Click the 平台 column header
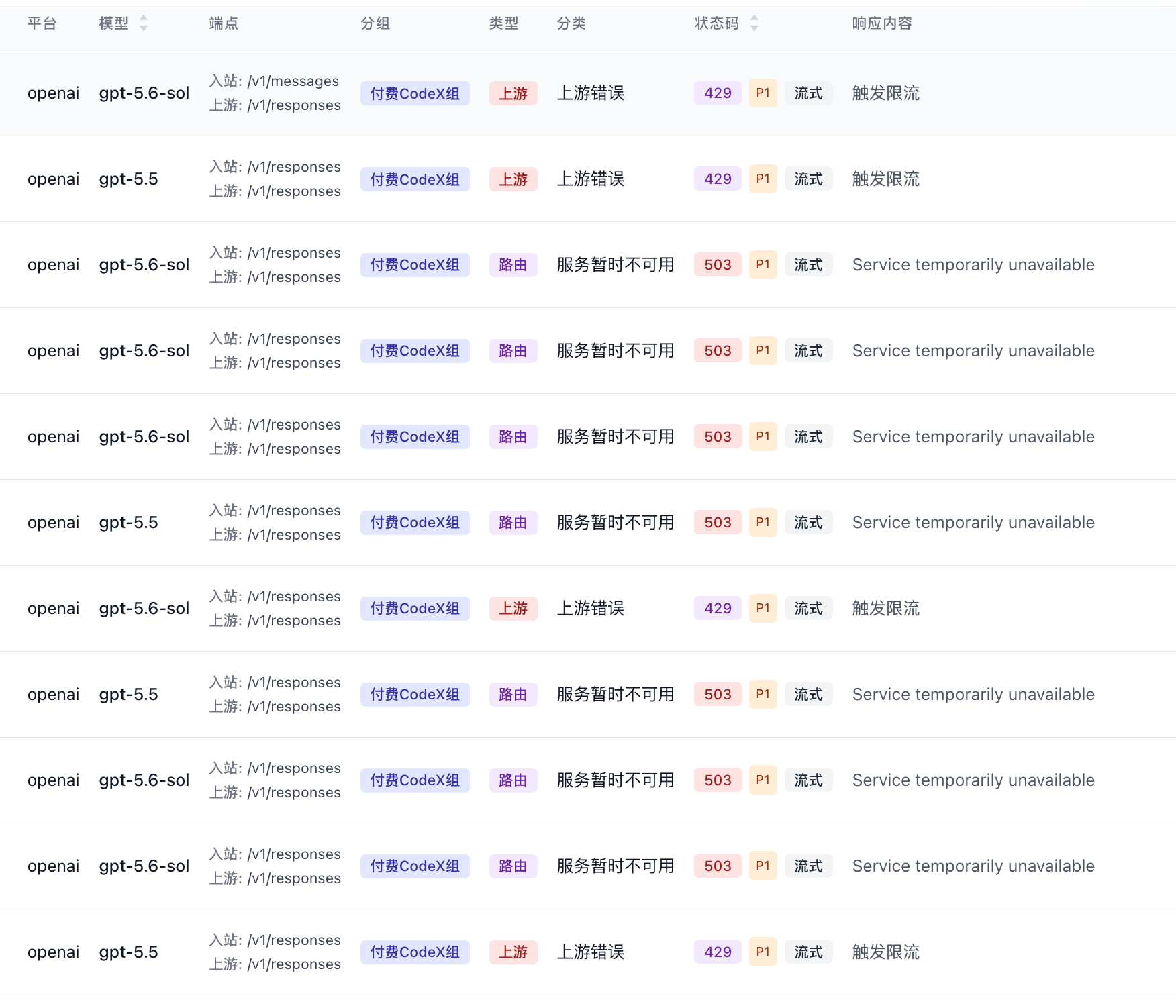Screen dimensions: 1176x1008 click(42, 23)
